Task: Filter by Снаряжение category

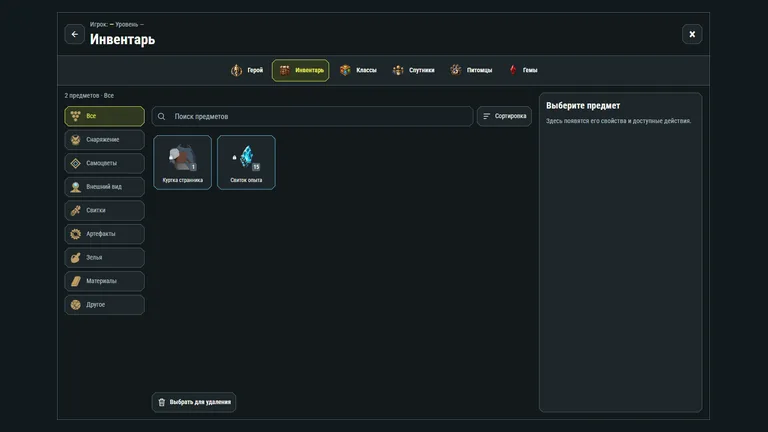Action: coord(104,140)
